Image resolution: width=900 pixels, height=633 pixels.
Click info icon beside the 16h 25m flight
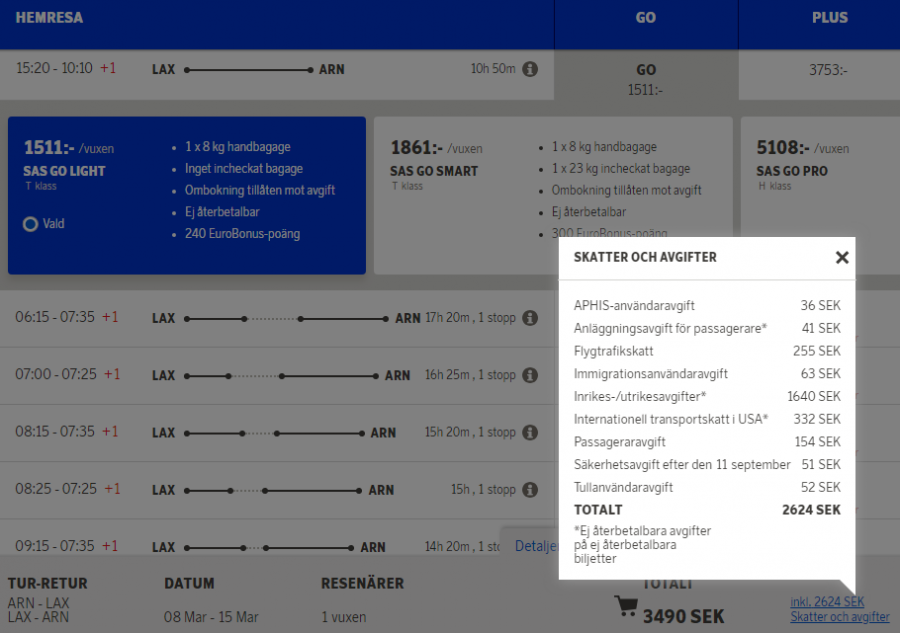point(530,375)
